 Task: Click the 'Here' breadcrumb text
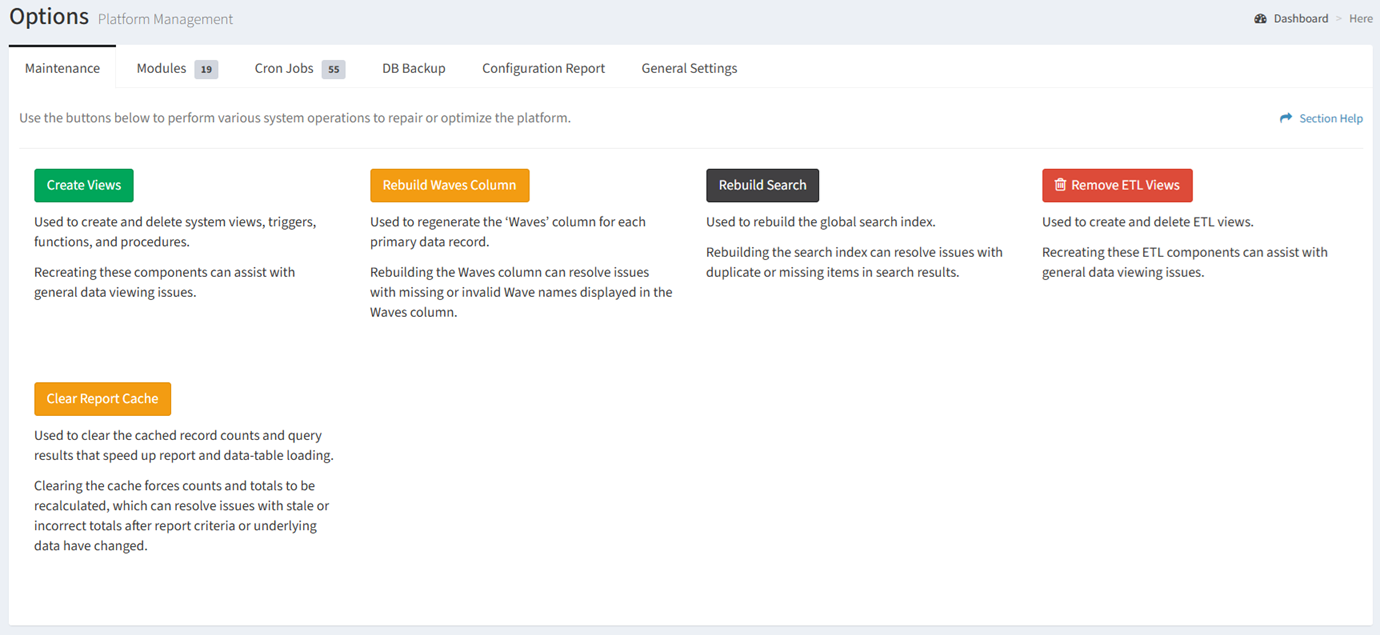[x=1360, y=18]
